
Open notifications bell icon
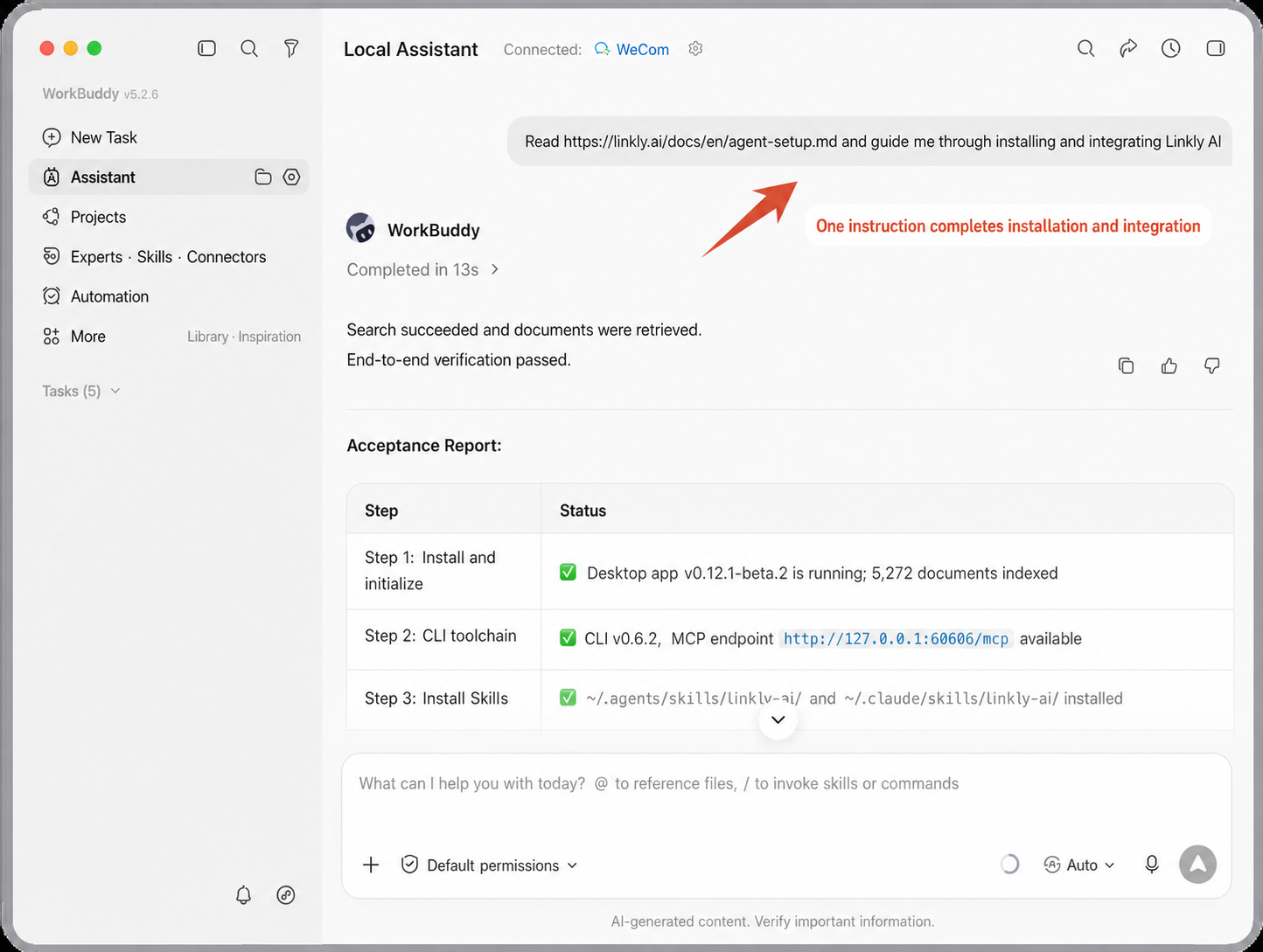[243, 895]
